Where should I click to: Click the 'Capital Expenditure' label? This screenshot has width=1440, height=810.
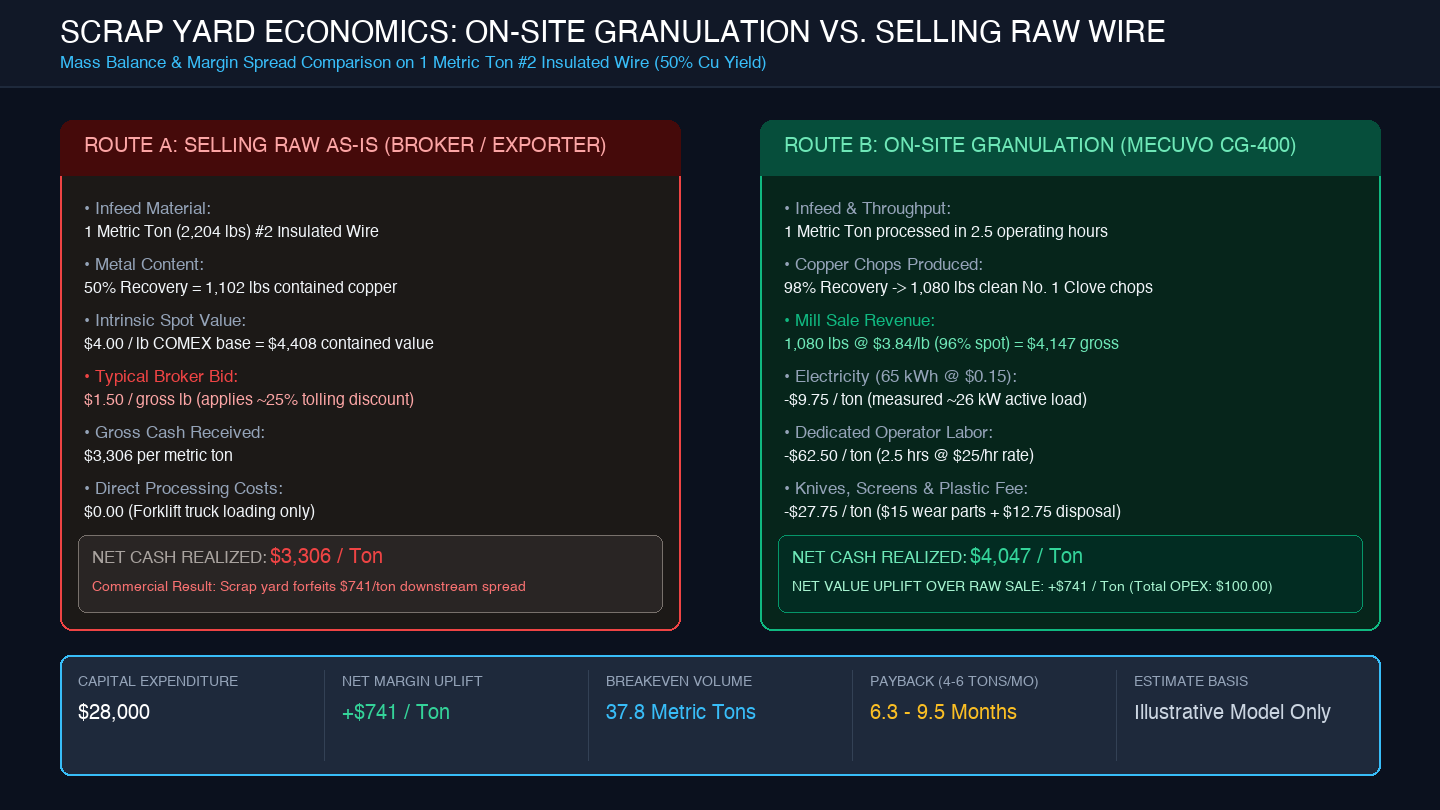point(158,681)
